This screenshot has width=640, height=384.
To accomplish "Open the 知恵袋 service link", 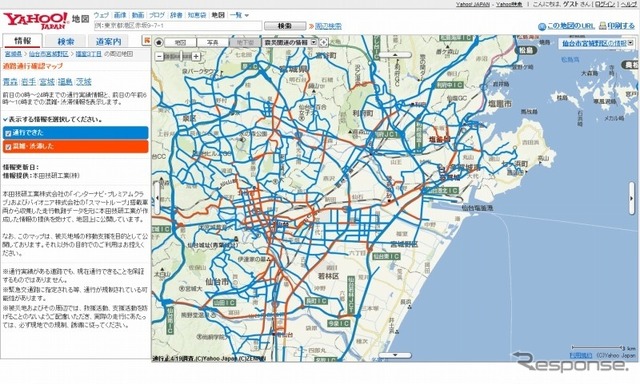I will pyautogui.click(x=197, y=15).
